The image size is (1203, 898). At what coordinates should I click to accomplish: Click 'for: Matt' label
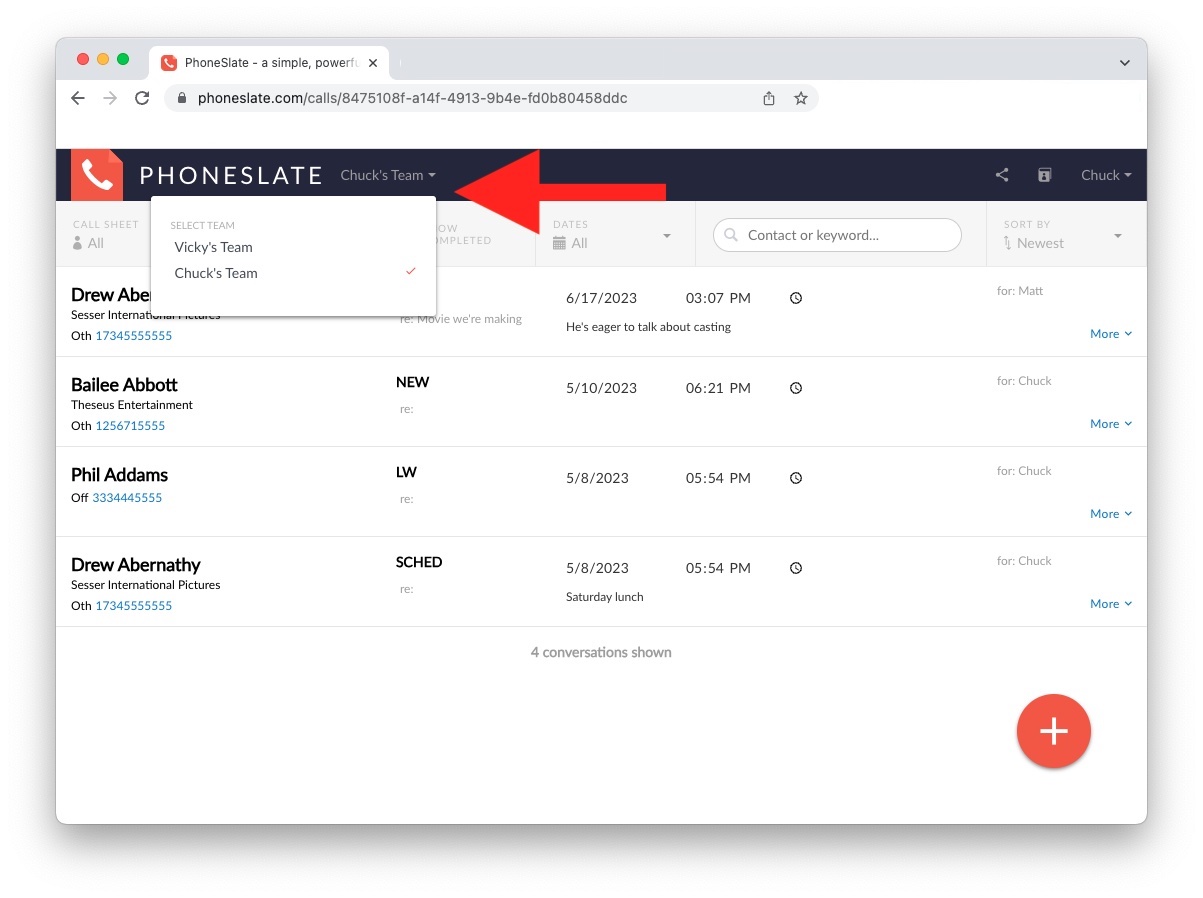1020,291
